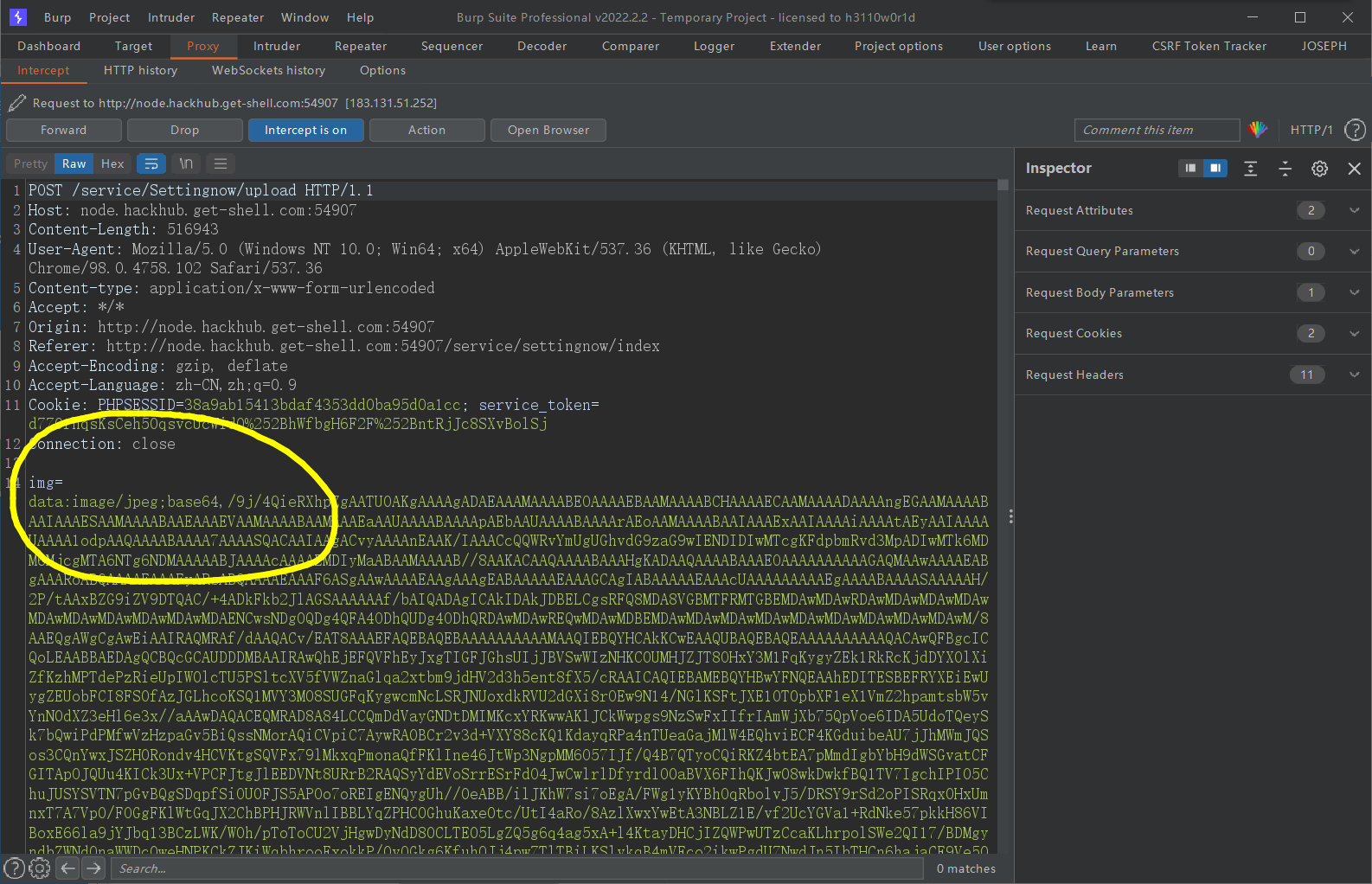Switch to Pretty view

coord(31,163)
